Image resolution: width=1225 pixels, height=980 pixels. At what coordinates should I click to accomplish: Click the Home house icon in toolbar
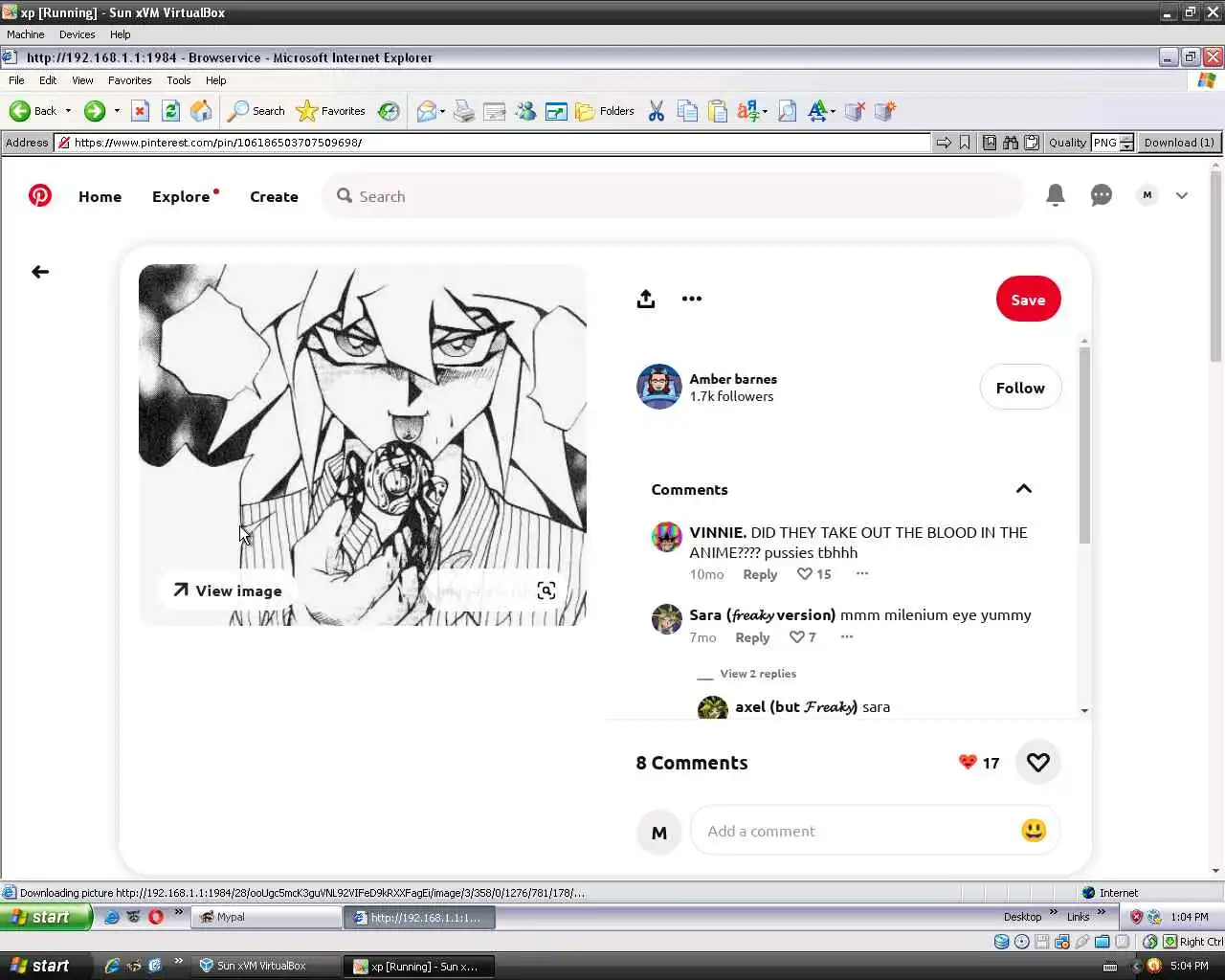click(201, 111)
